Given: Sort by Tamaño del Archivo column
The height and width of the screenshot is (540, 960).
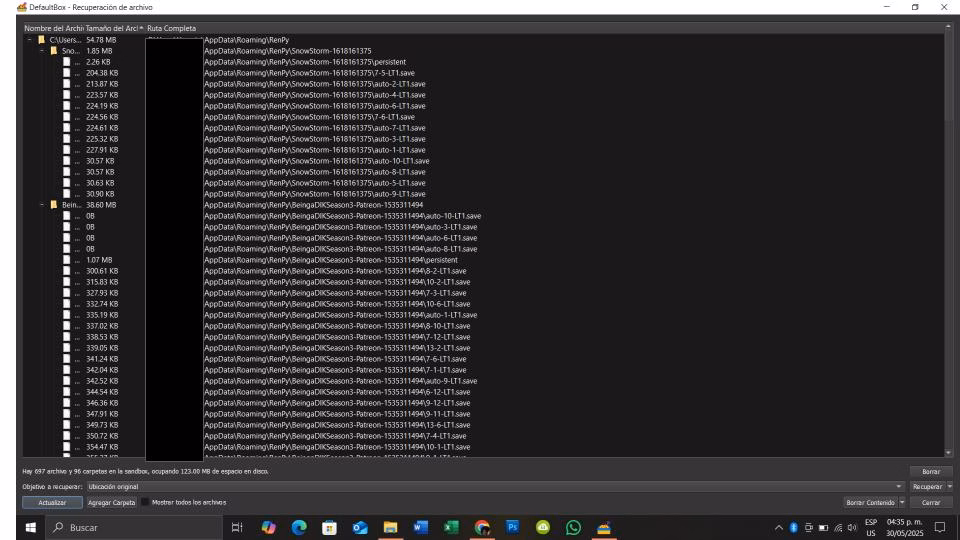Looking at the screenshot, I should tap(114, 28).
